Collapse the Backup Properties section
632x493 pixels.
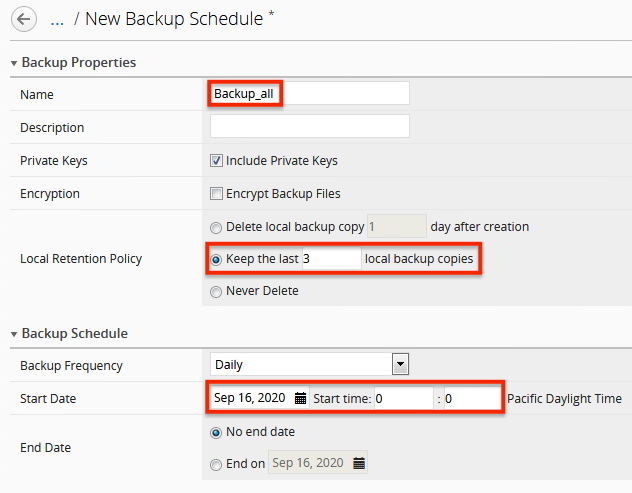click(x=14, y=63)
